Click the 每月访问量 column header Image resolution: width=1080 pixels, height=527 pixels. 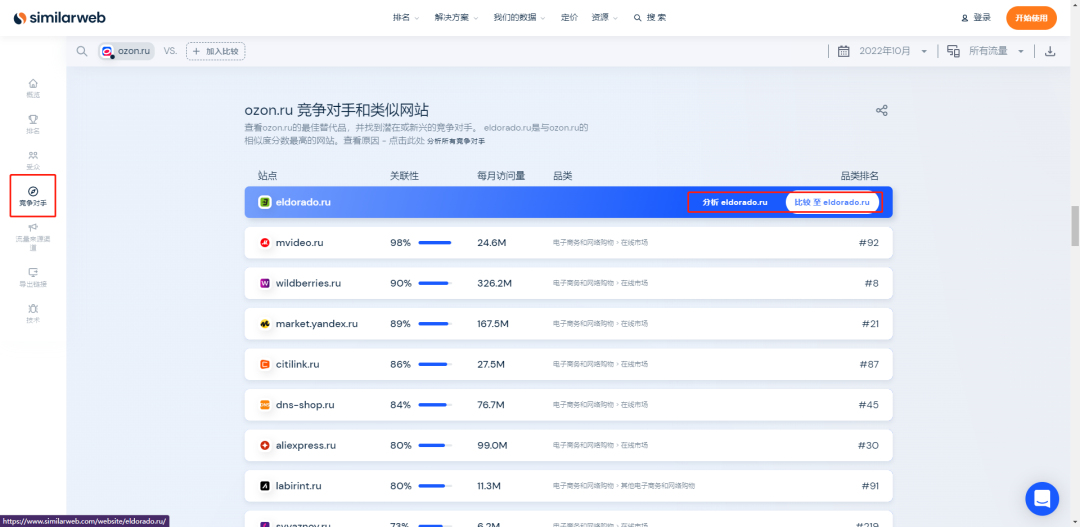click(x=501, y=176)
